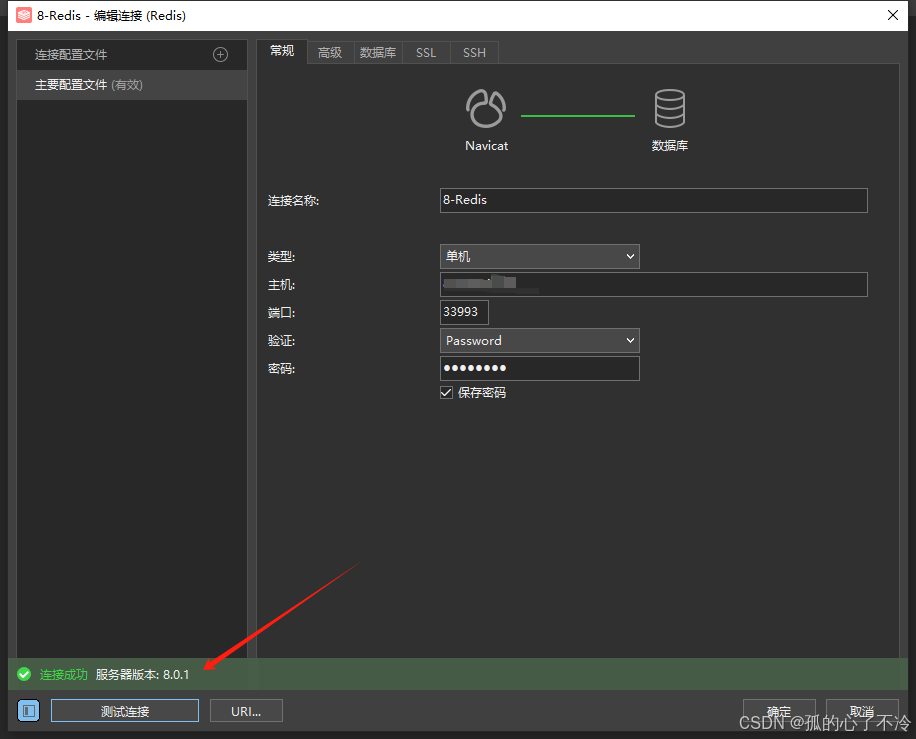Click the host input field
This screenshot has width=916, height=739.
(x=654, y=285)
